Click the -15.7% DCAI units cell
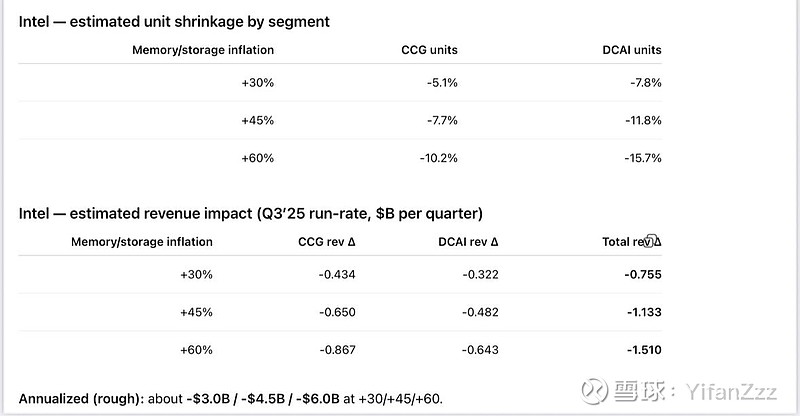This screenshot has width=800, height=416. pos(643,157)
